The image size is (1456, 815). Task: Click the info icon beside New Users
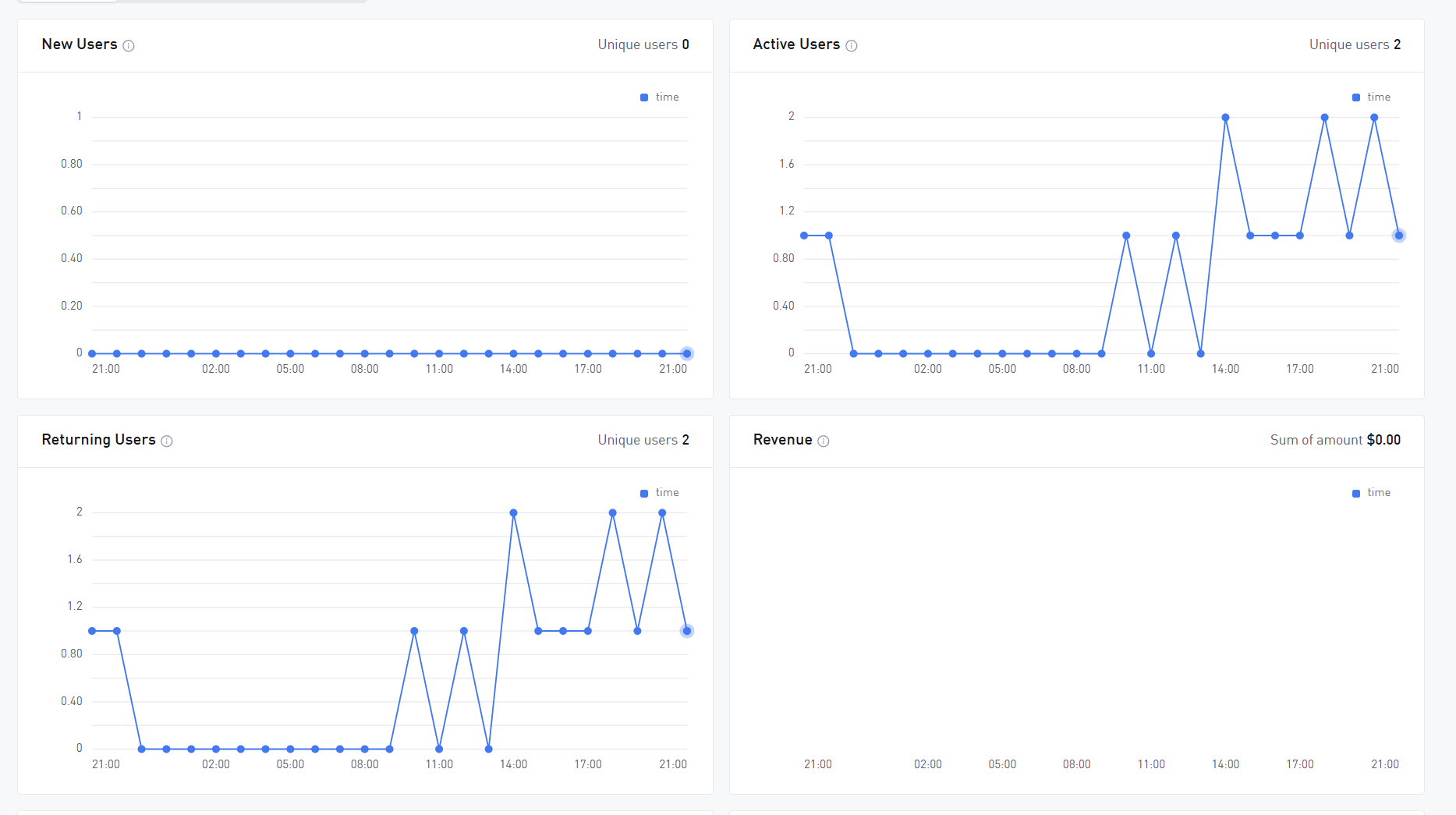(129, 46)
